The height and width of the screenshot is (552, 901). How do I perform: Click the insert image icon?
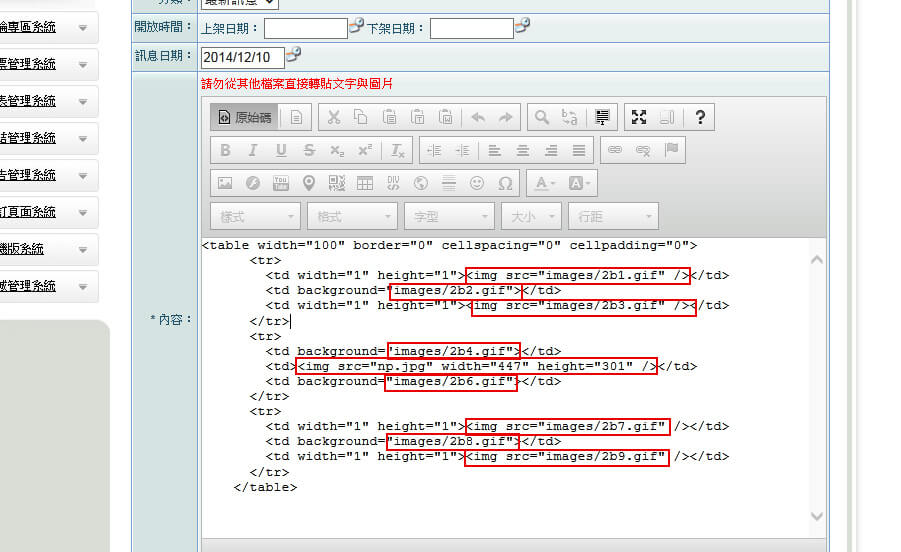(225, 183)
